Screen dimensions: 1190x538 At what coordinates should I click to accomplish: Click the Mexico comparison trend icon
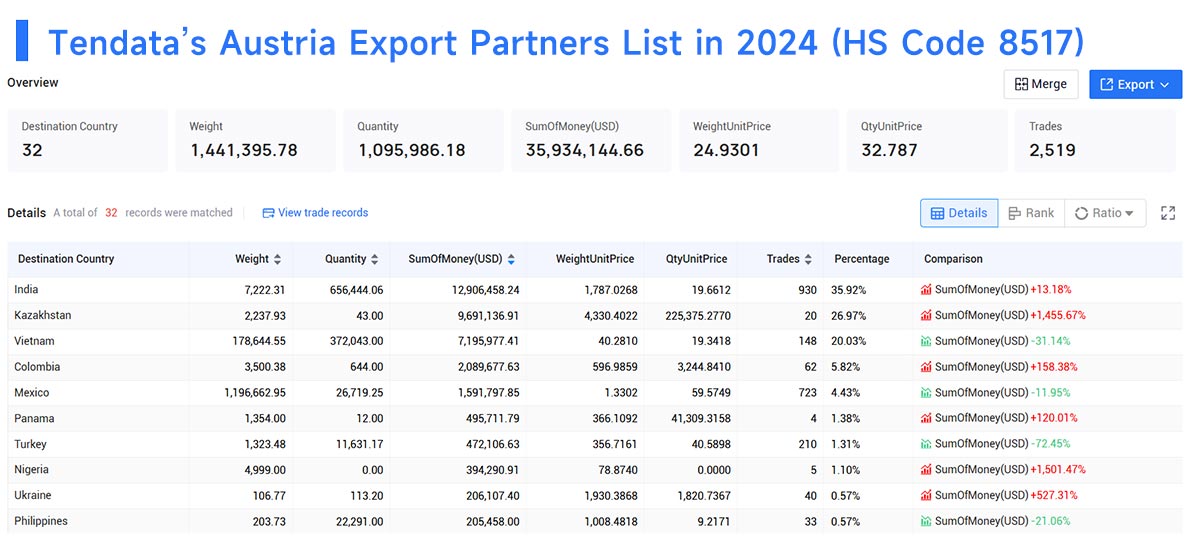[x=926, y=392]
